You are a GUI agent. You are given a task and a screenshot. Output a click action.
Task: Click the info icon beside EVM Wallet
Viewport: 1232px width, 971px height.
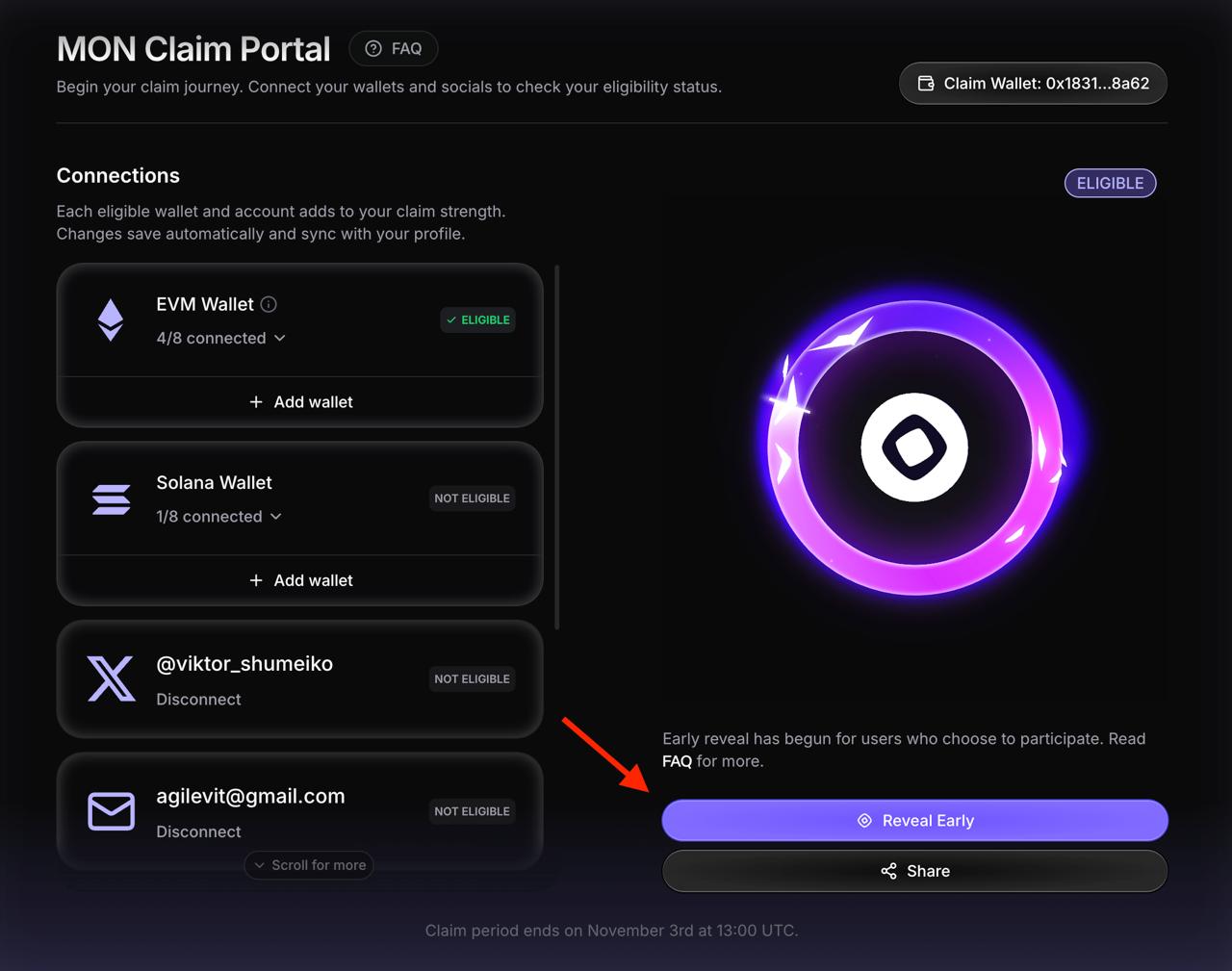269,304
